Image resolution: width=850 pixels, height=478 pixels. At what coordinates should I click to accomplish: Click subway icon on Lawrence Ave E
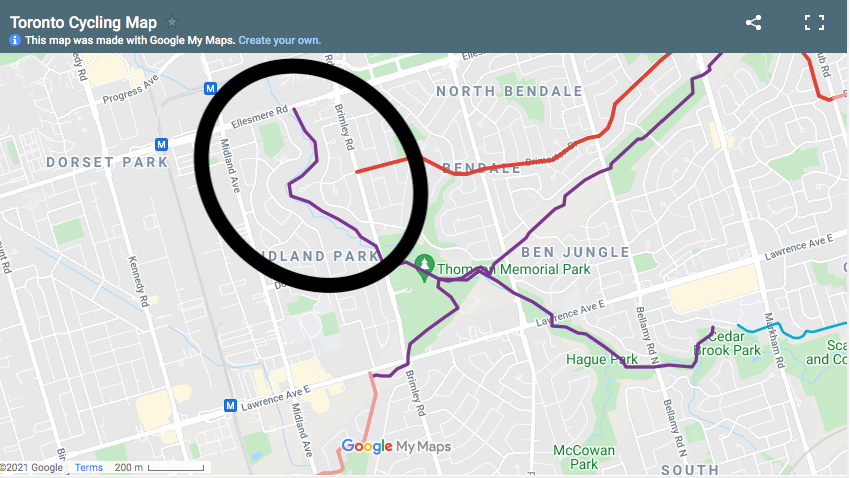(x=230, y=405)
